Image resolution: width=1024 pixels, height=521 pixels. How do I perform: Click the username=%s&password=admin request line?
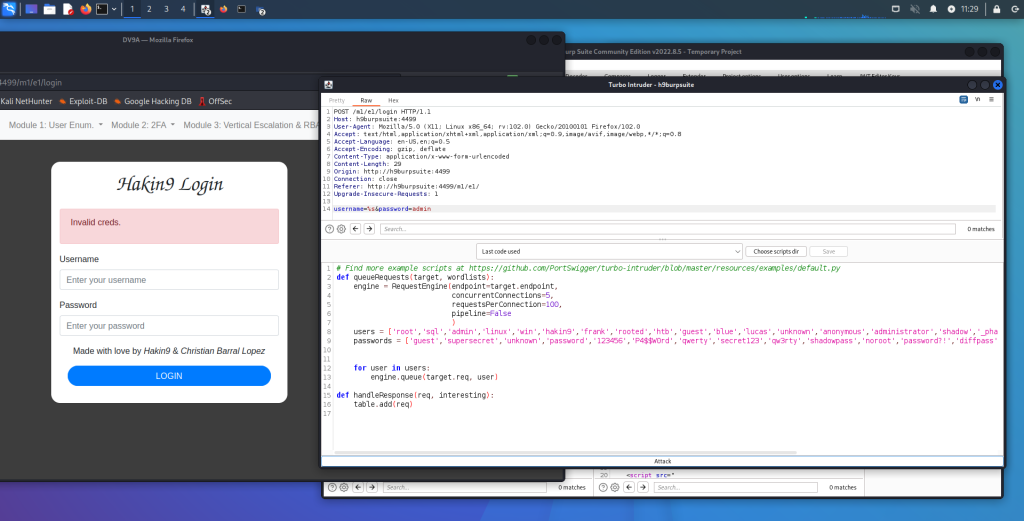point(382,209)
